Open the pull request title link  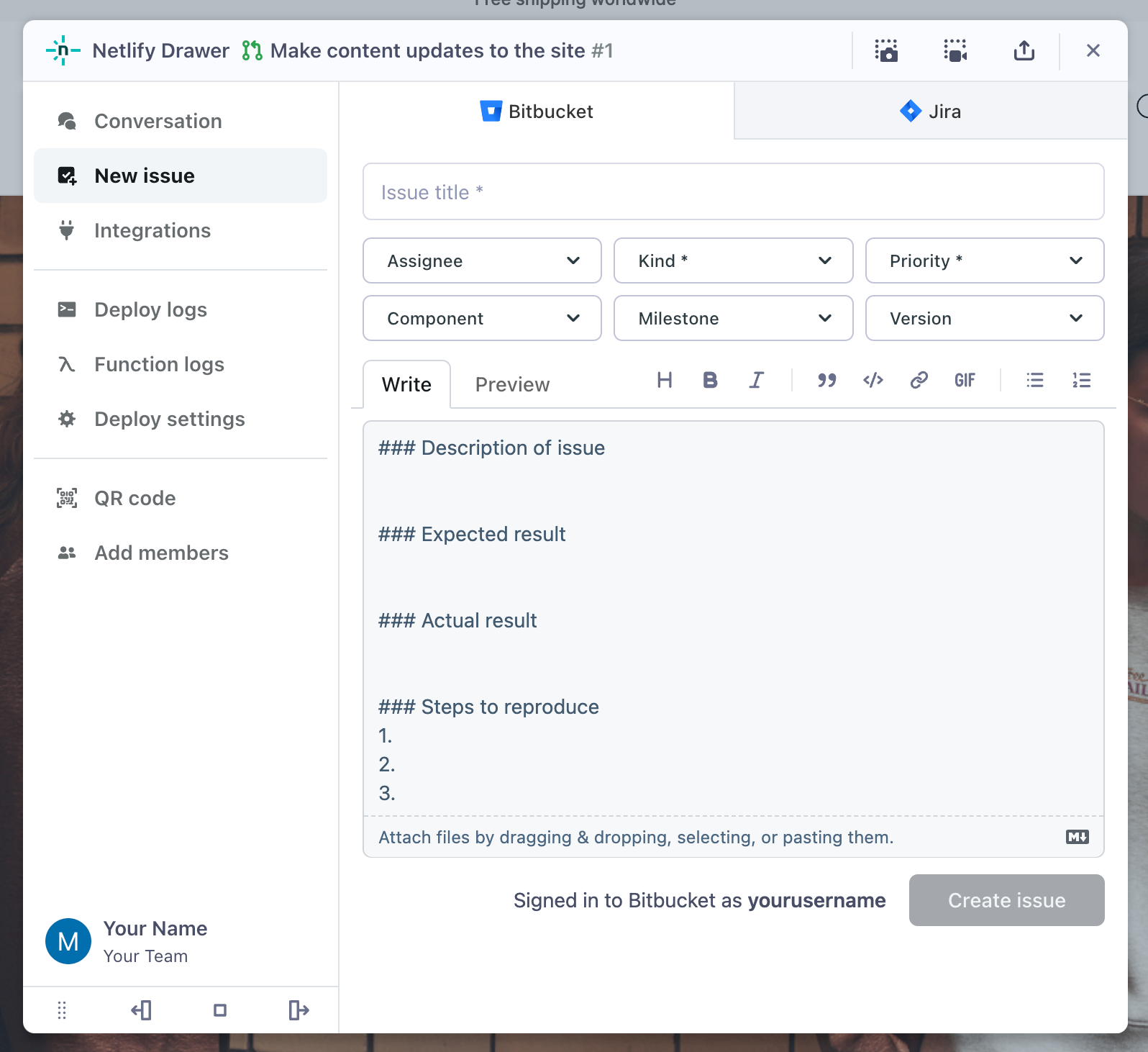(442, 50)
